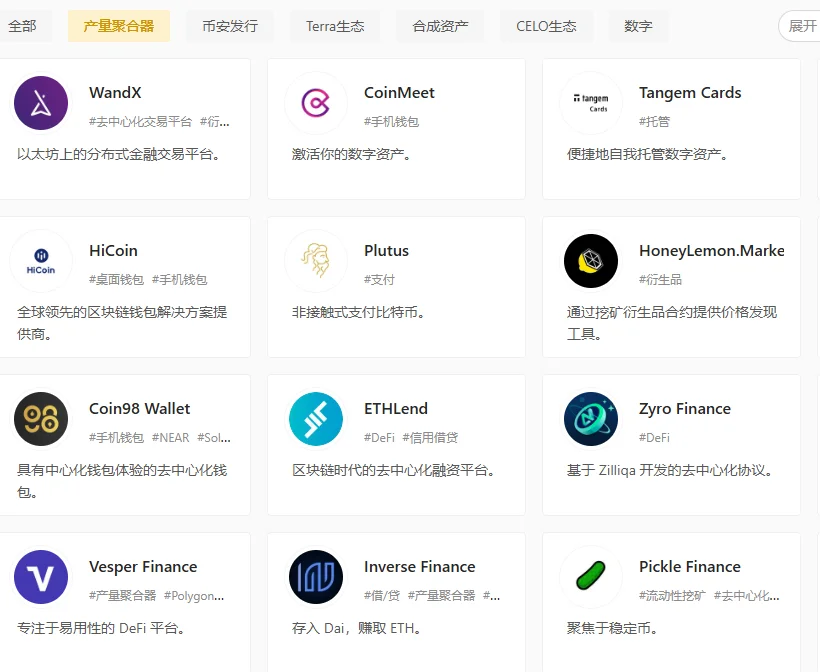Image resolution: width=820 pixels, height=672 pixels.
Task: Click the #托管 tag under Tangem Cards
Action: click(655, 122)
